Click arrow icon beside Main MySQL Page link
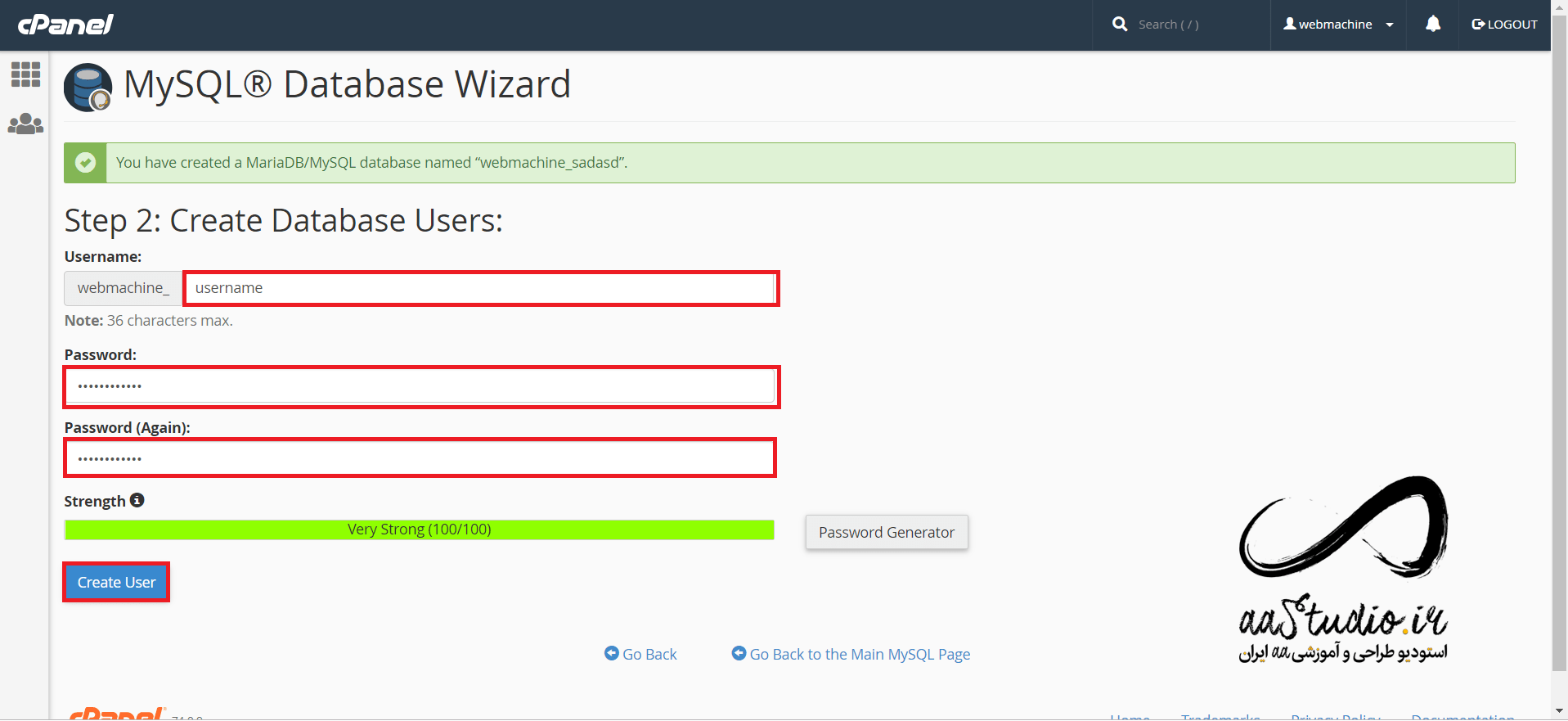Screen dimensions: 1568x721 (x=739, y=653)
